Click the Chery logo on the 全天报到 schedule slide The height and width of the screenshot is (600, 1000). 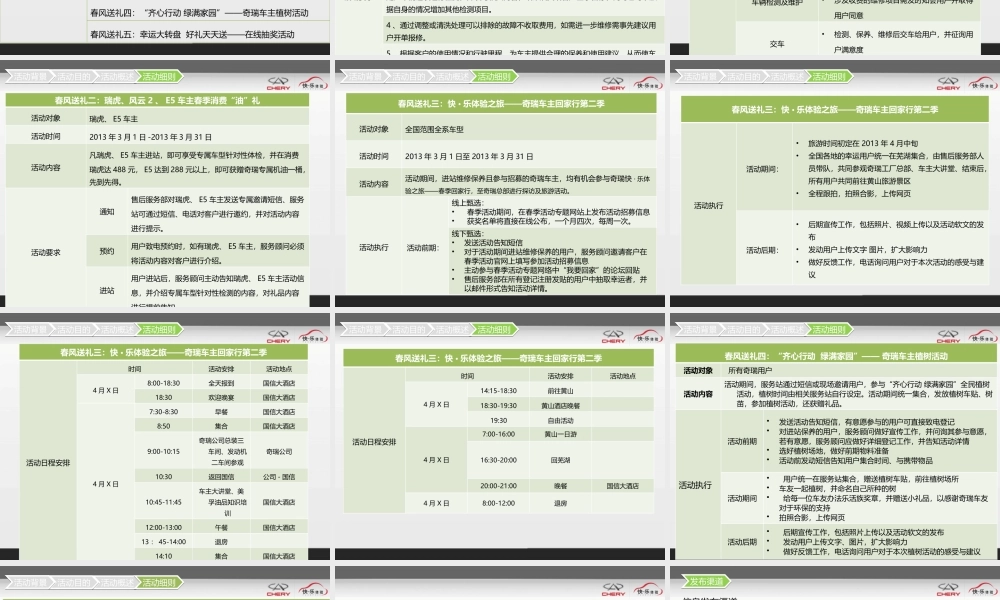tap(278, 336)
